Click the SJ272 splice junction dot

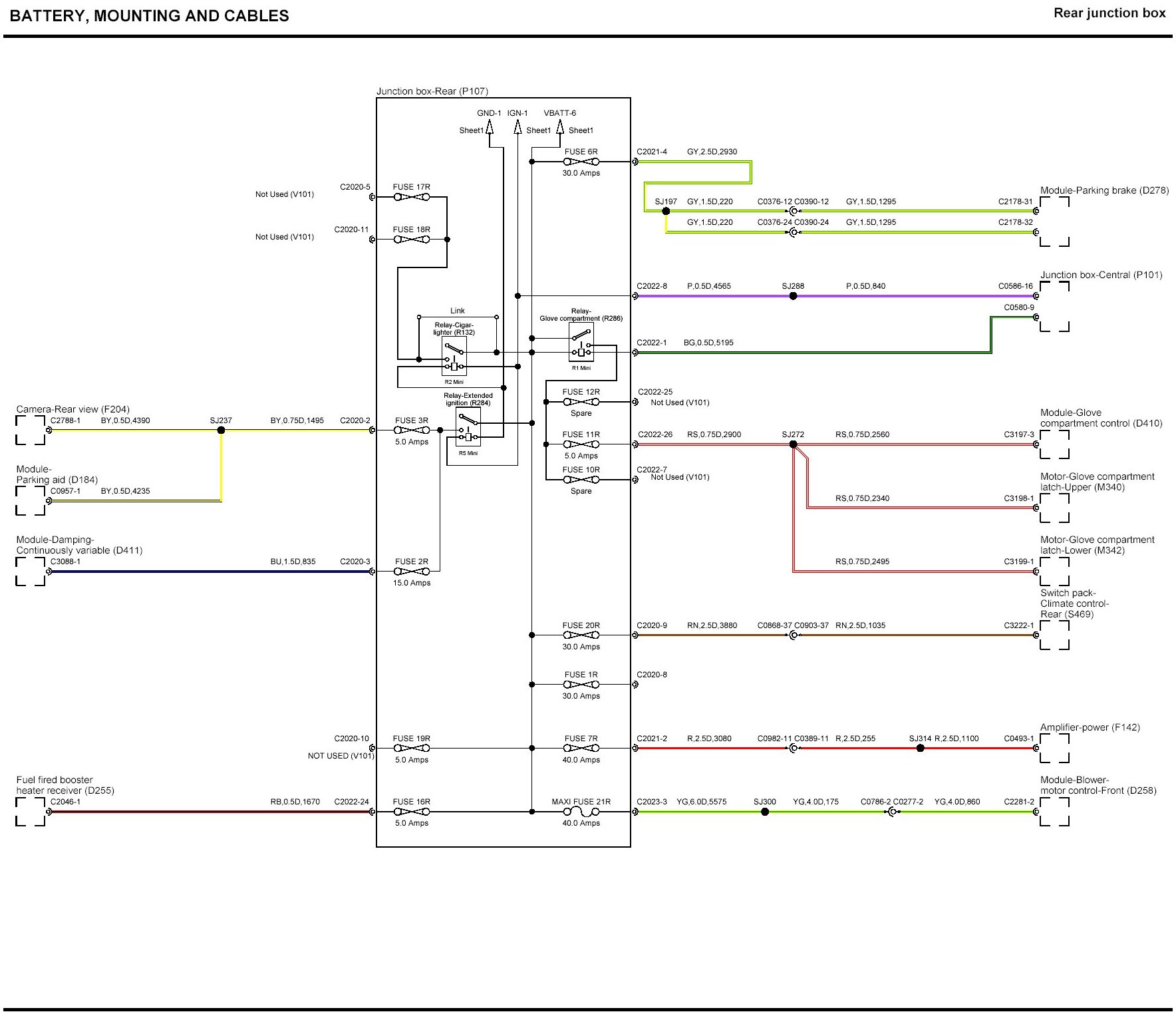click(x=793, y=444)
